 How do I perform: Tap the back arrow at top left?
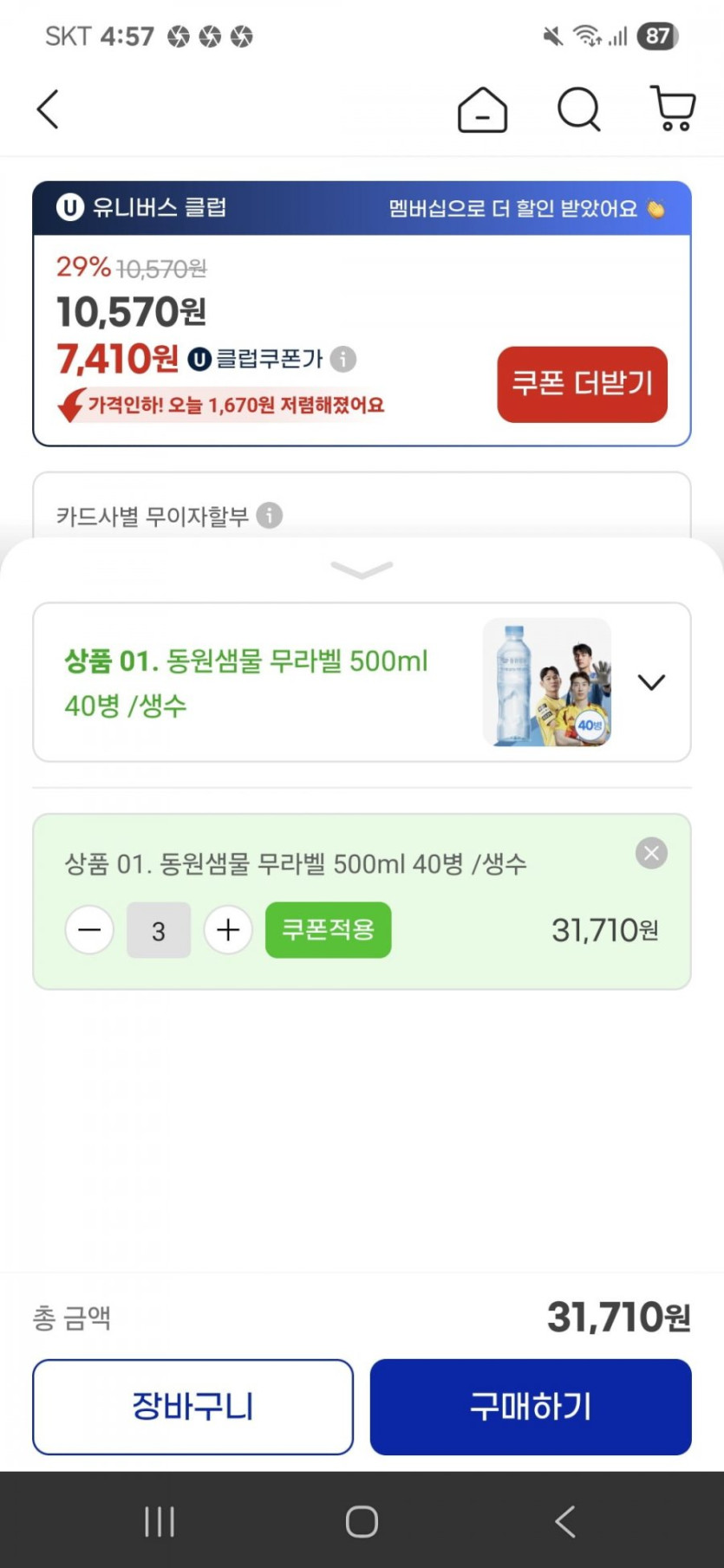[x=49, y=110]
